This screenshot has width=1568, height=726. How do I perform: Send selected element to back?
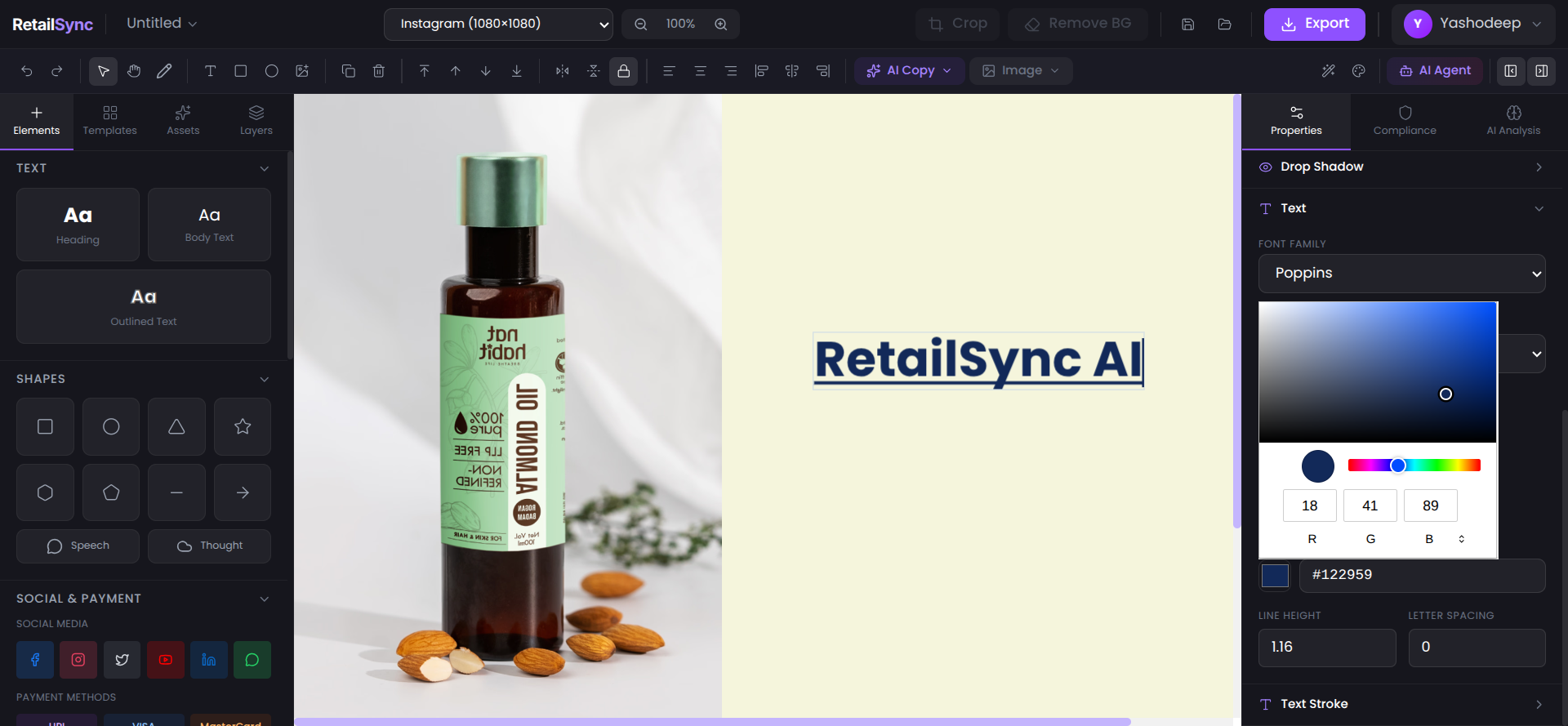tap(517, 71)
